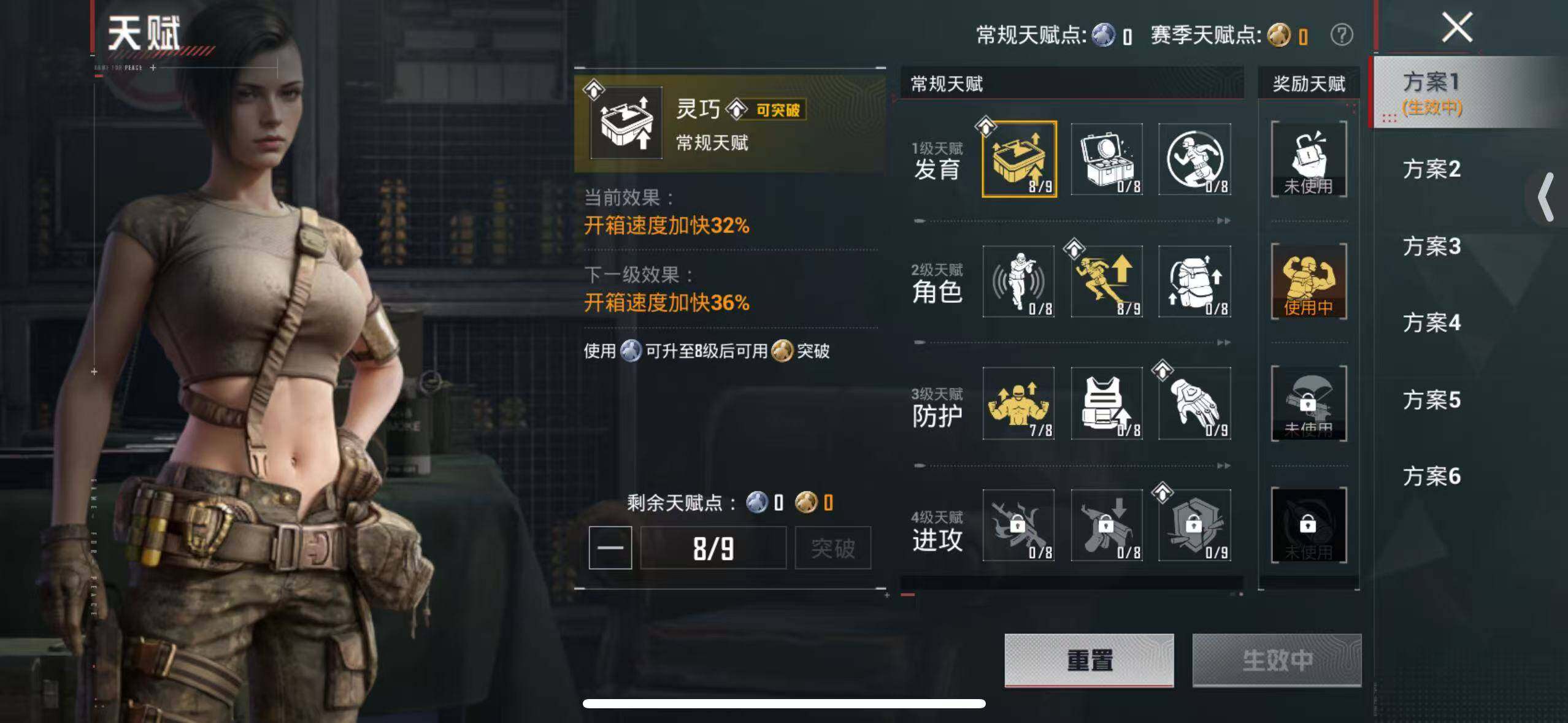Select the open supply crate talent icon
The image size is (1568, 723).
1107,159
